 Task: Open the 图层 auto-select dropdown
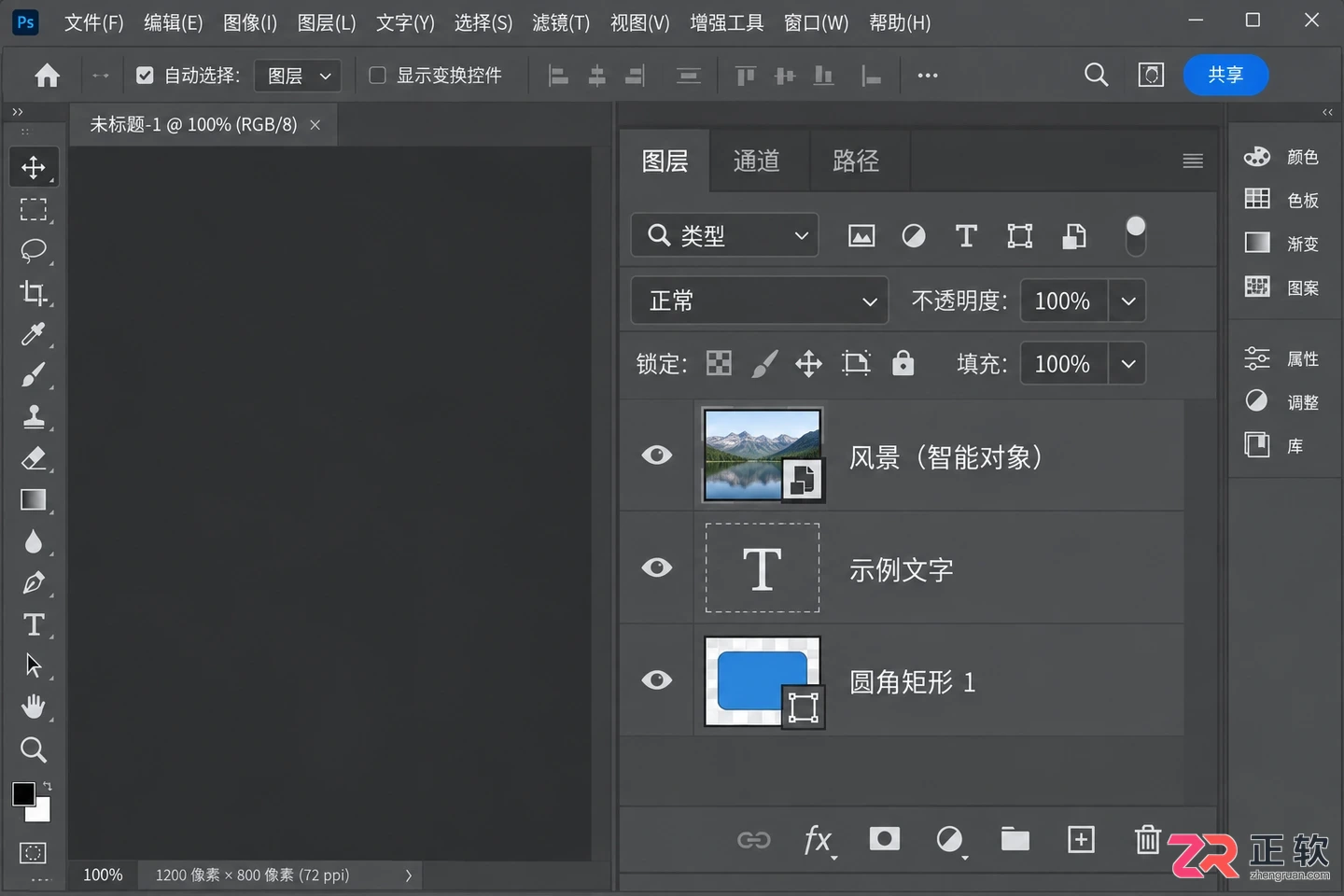[x=298, y=76]
